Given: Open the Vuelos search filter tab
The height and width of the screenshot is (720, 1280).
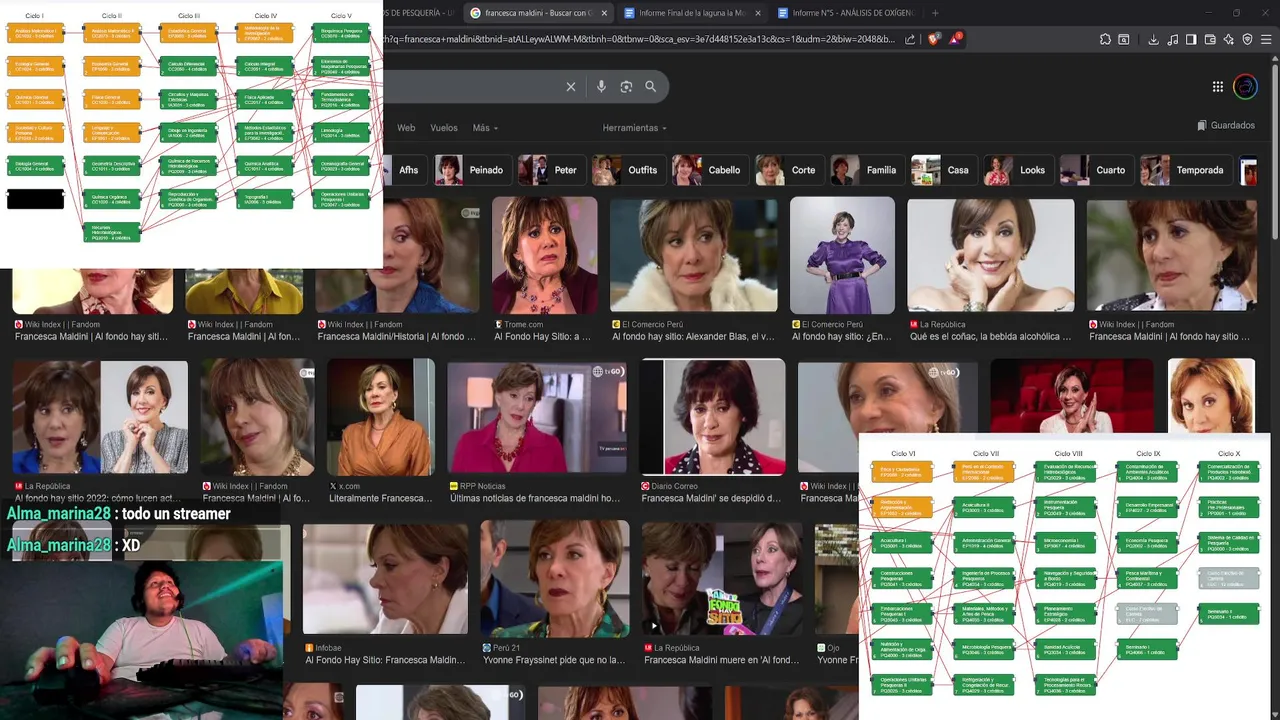Looking at the screenshot, I should 444,128.
